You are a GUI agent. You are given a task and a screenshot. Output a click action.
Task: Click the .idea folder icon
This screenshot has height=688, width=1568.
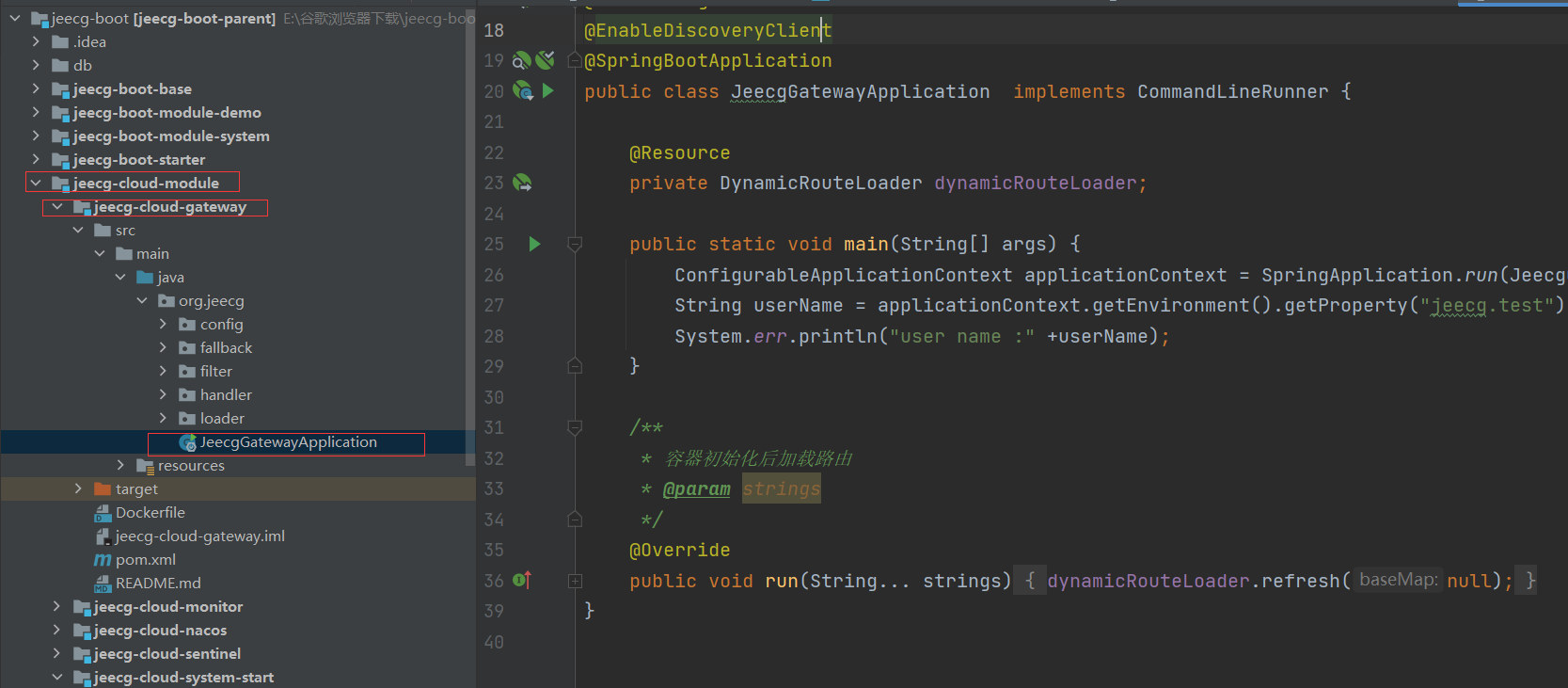pyautogui.click(x=60, y=41)
